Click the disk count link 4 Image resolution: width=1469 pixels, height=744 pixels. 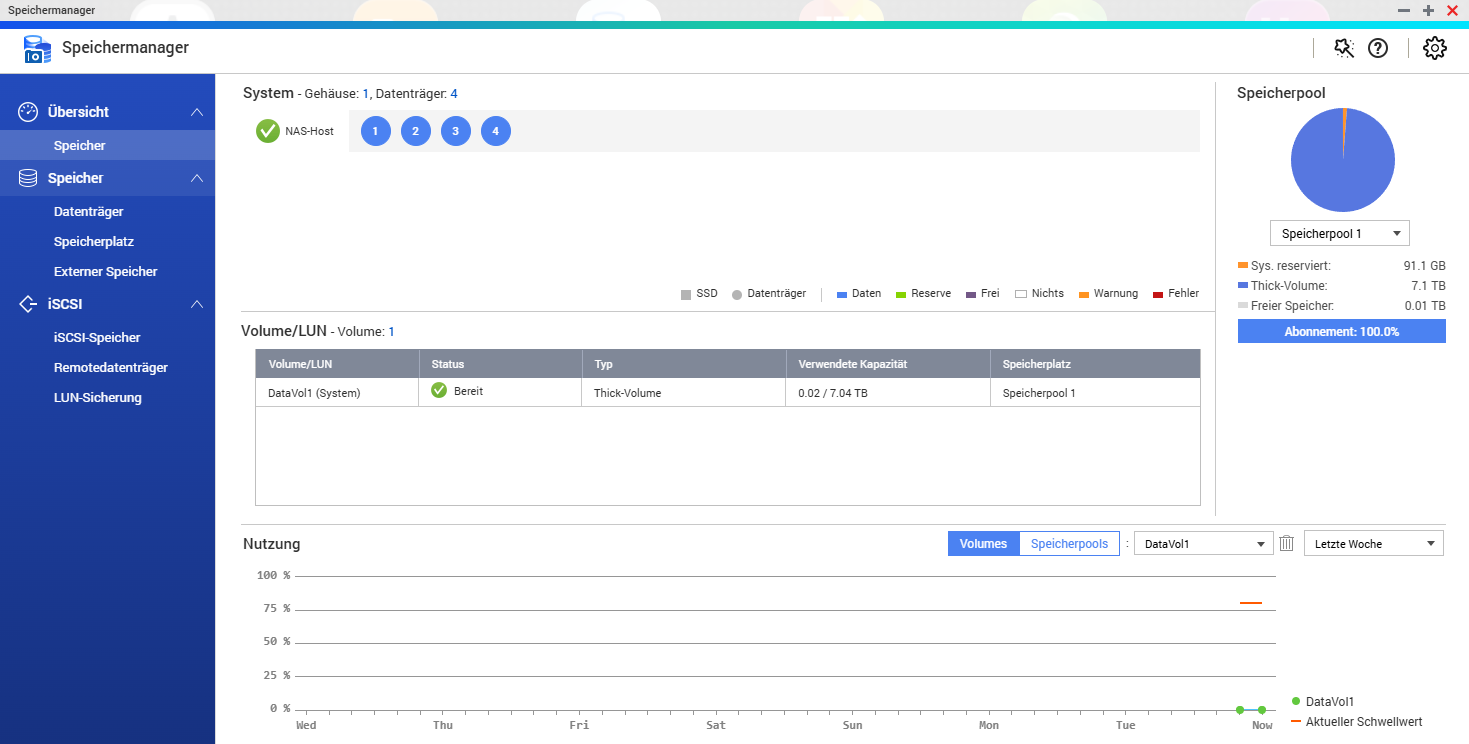pyautogui.click(x=454, y=94)
